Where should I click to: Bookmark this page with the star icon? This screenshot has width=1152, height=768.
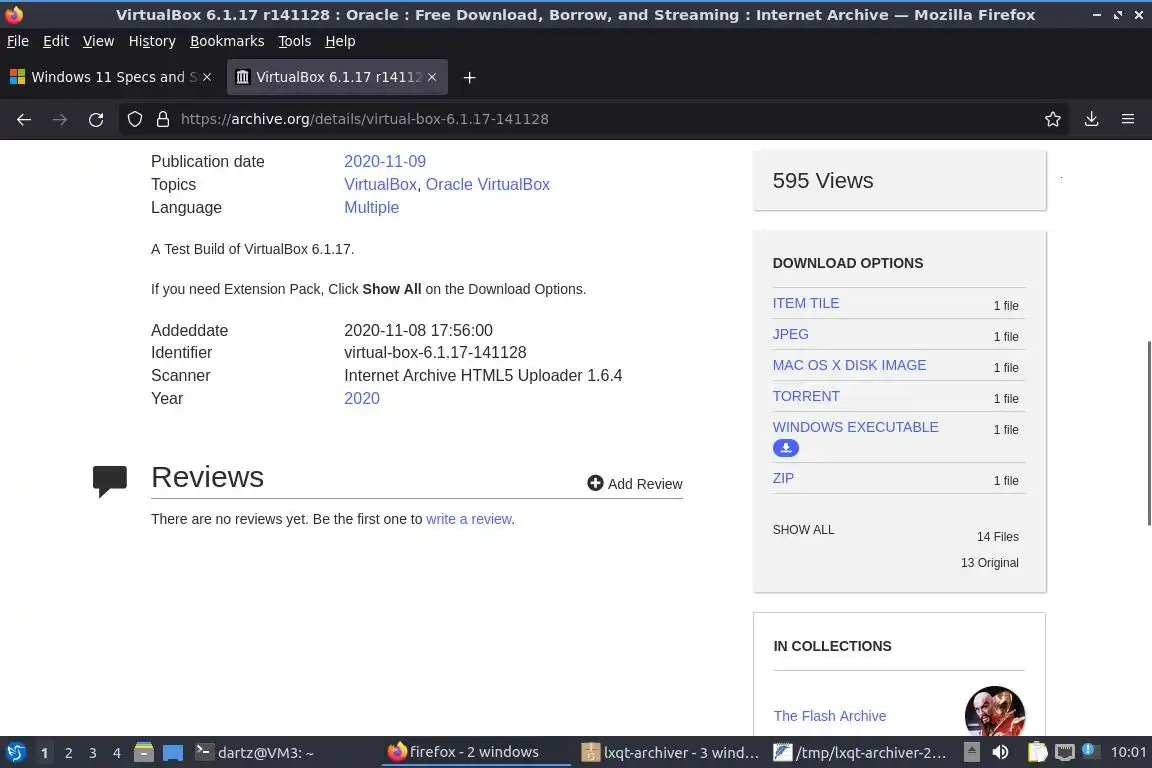pyautogui.click(x=1053, y=119)
